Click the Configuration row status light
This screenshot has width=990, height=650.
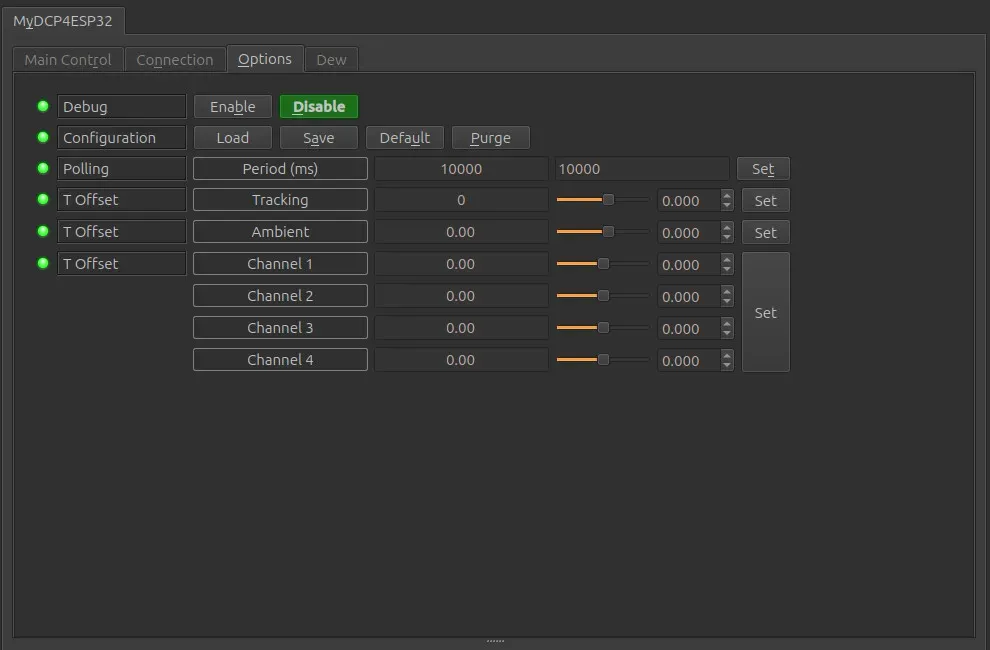43,137
